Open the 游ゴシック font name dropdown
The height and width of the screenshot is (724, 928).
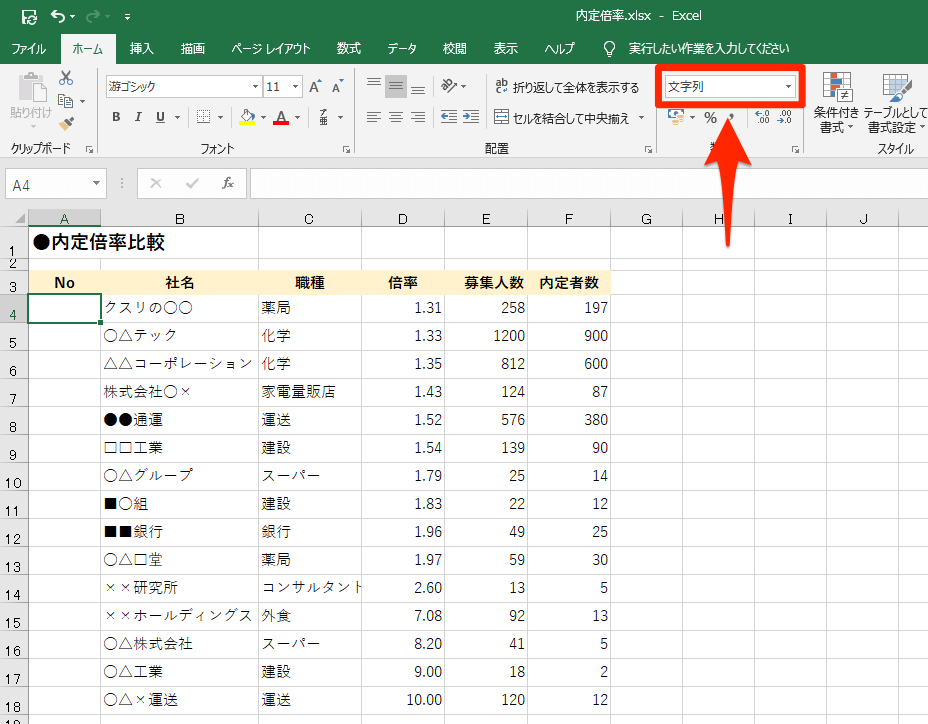255,87
